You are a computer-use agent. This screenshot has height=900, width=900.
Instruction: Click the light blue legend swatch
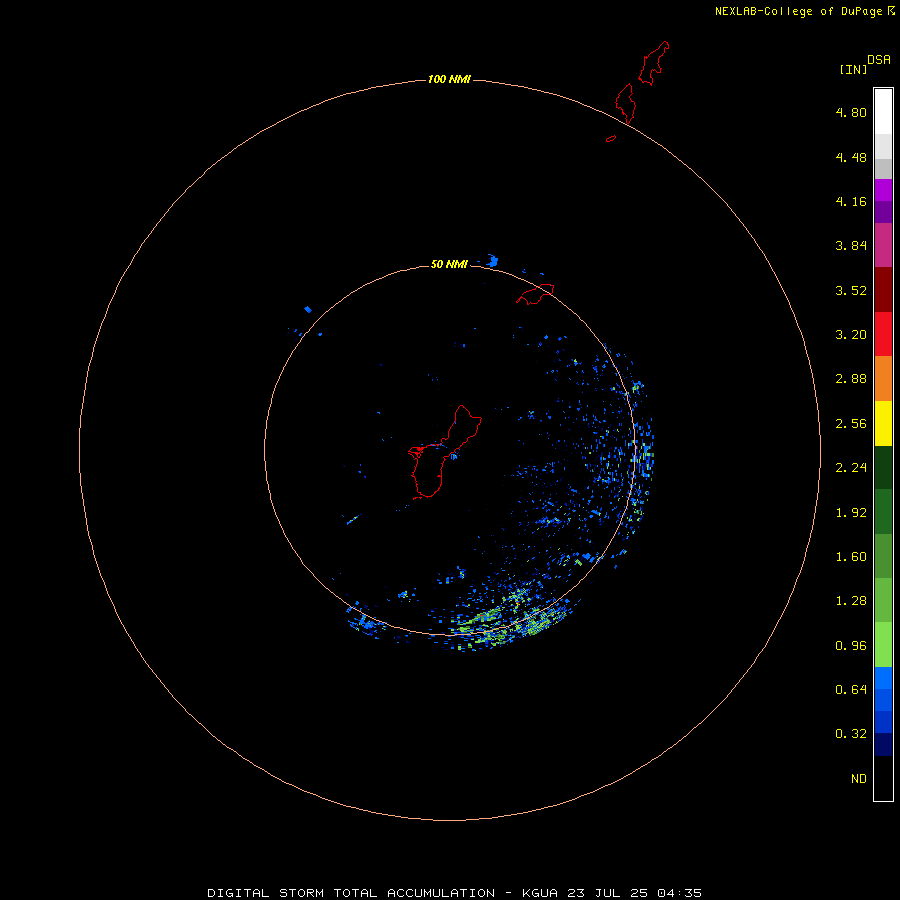tap(883, 678)
